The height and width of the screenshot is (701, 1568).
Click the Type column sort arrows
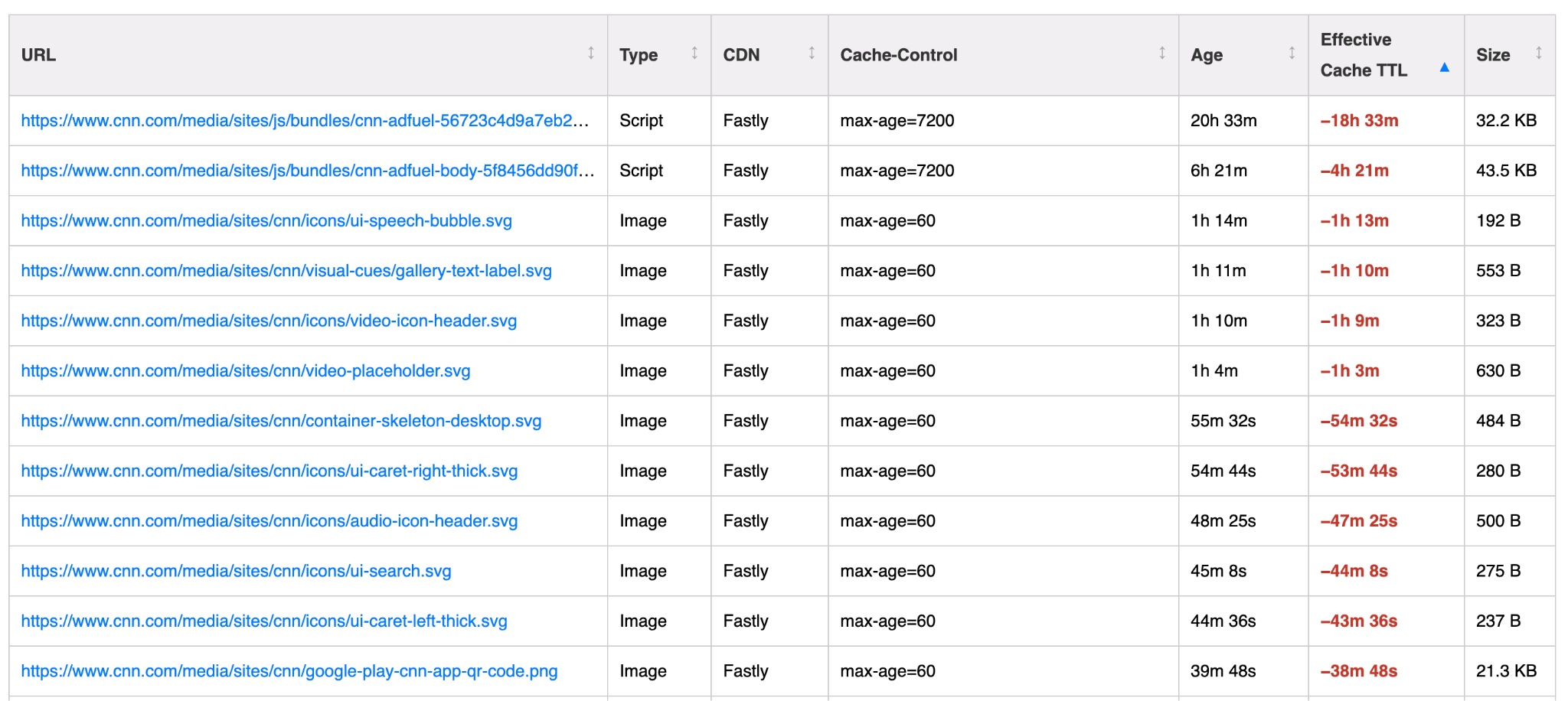[x=694, y=53]
